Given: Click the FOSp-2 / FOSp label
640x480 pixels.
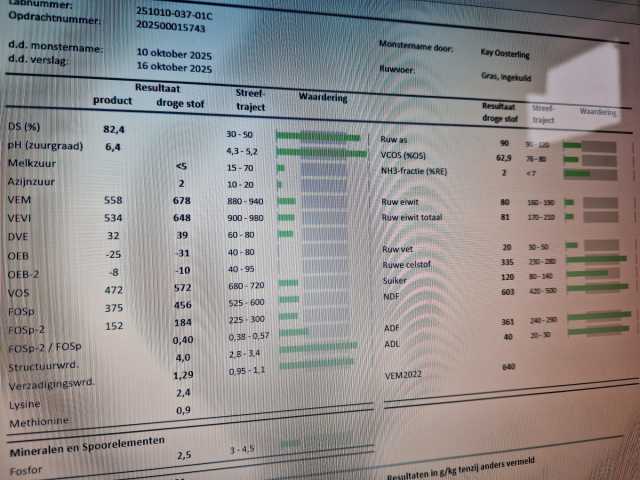Looking at the screenshot, I should [45, 348].
